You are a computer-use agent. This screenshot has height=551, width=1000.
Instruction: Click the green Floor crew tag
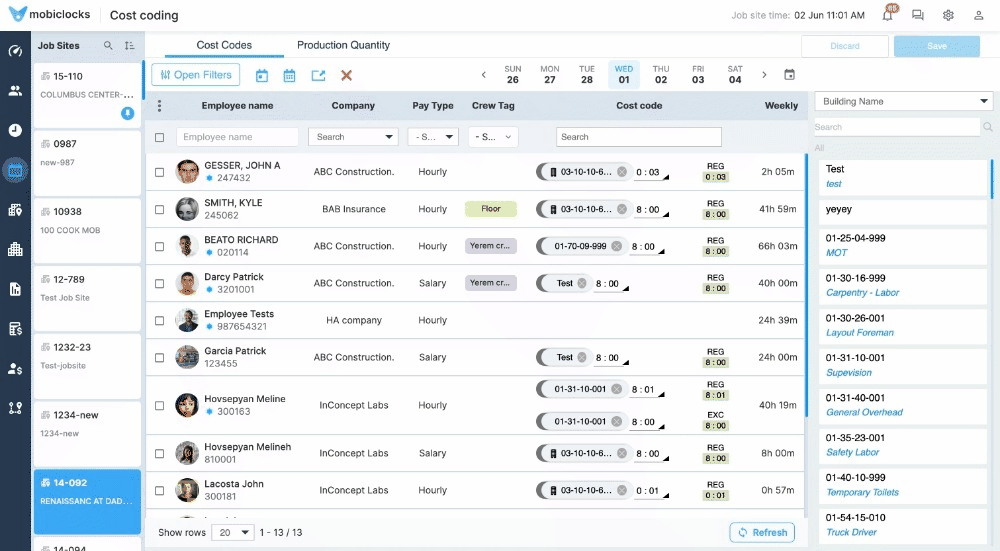490,209
